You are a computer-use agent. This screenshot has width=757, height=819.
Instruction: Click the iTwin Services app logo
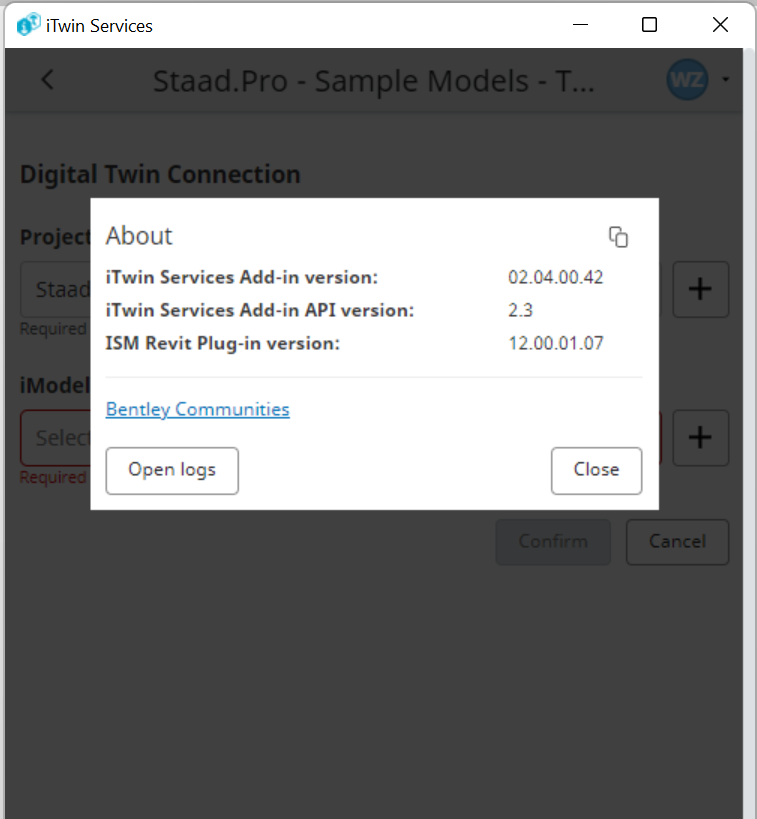[x=28, y=25]
